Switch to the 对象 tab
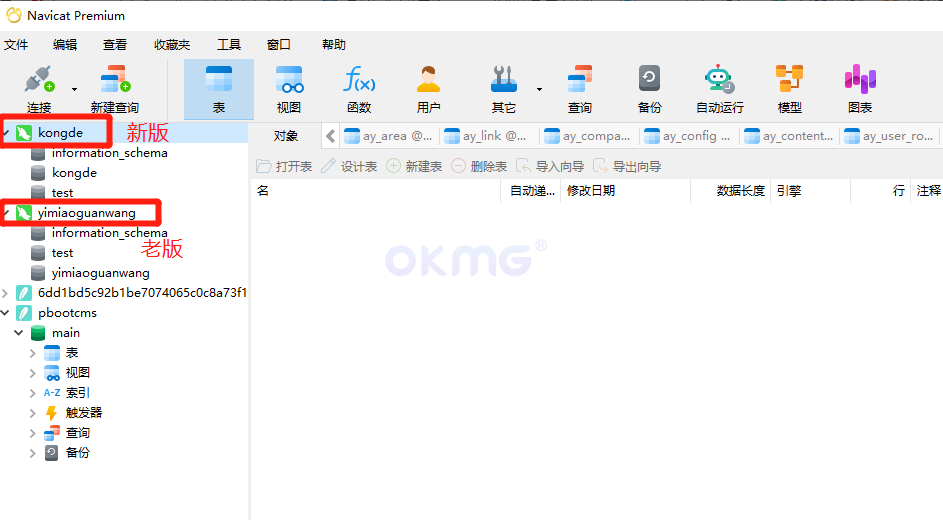 pyautogui.click(x=286, y=136)
